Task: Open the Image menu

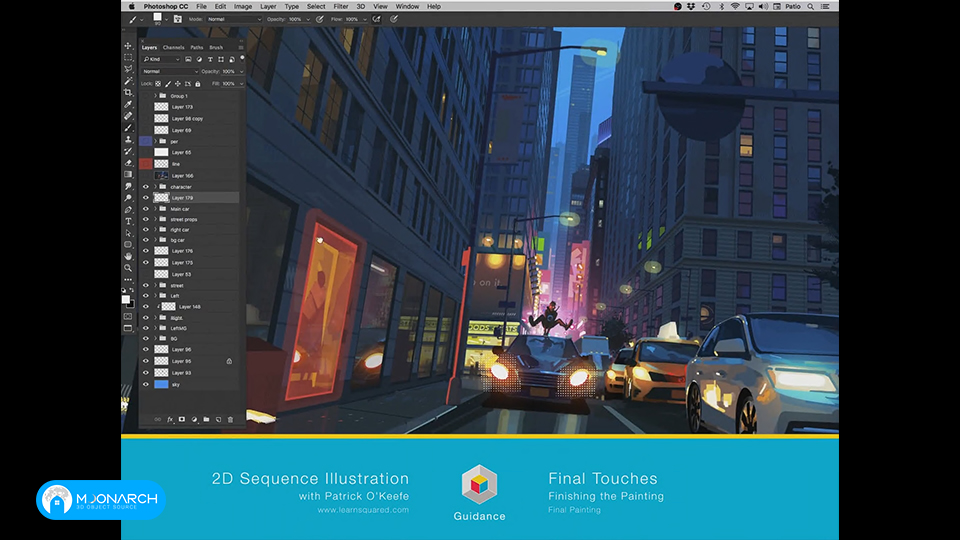Action: (x=242, y=6)
